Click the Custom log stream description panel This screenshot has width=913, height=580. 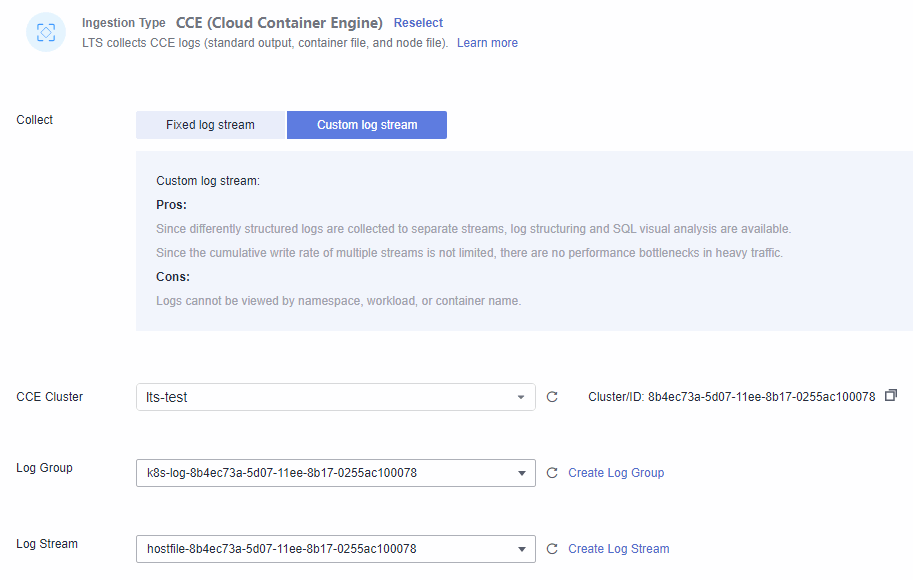pyautogui.click(x=524, y=241)
